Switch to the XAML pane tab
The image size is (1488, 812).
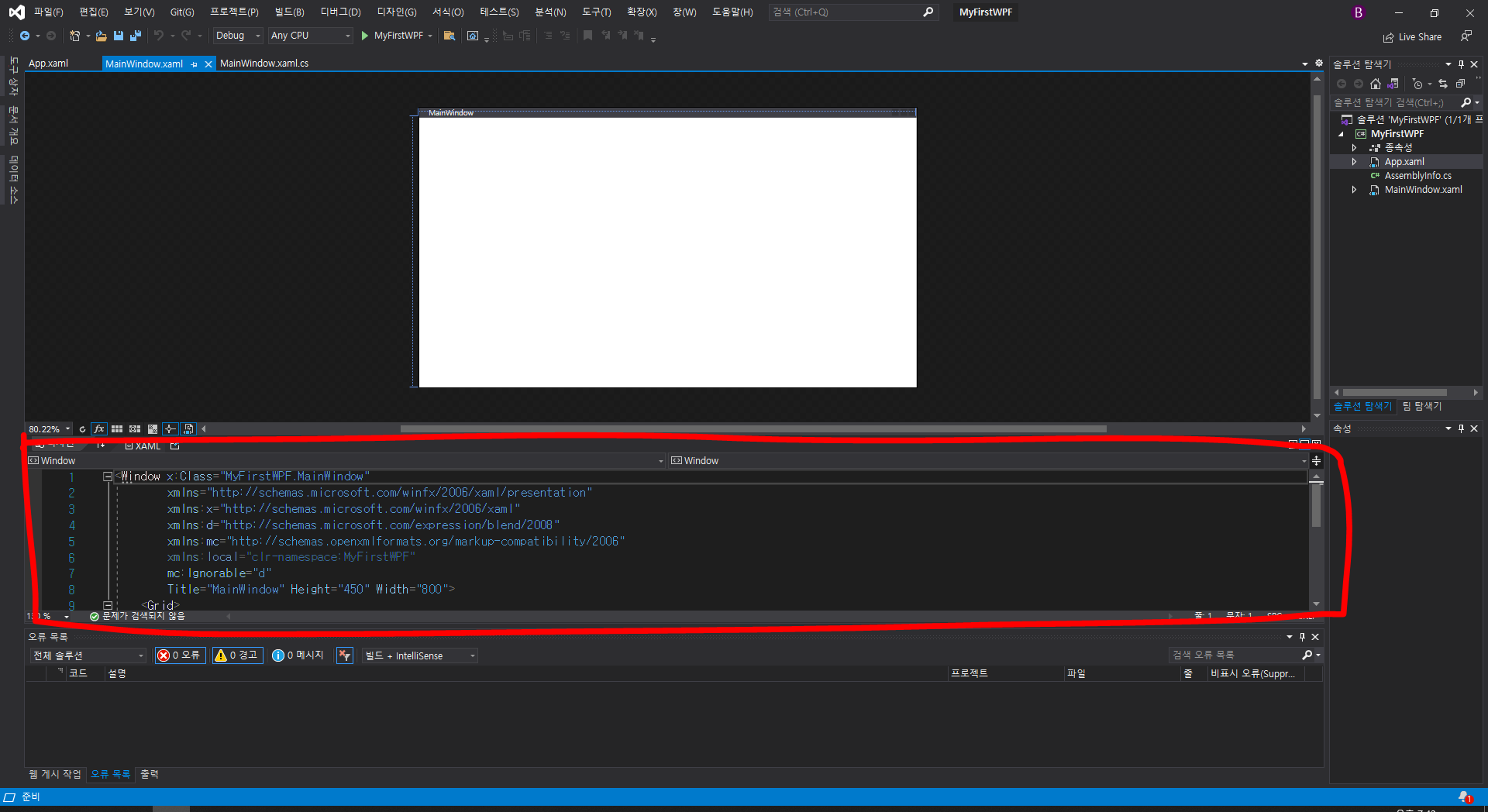pyautogui.click(x=143, y=446)
